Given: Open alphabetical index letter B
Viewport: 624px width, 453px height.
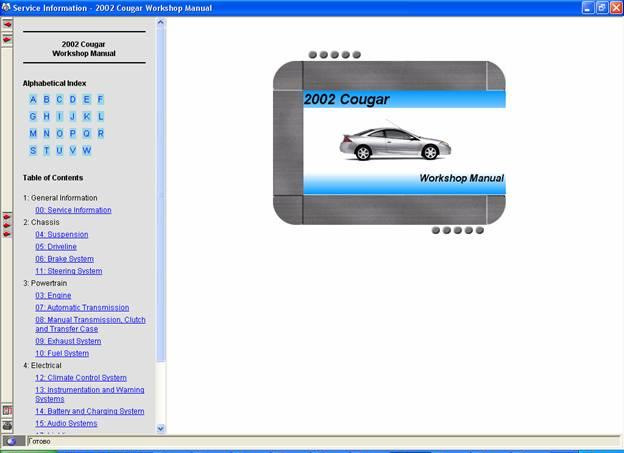Looking at the screenshot, I should (x=47, y=99).
